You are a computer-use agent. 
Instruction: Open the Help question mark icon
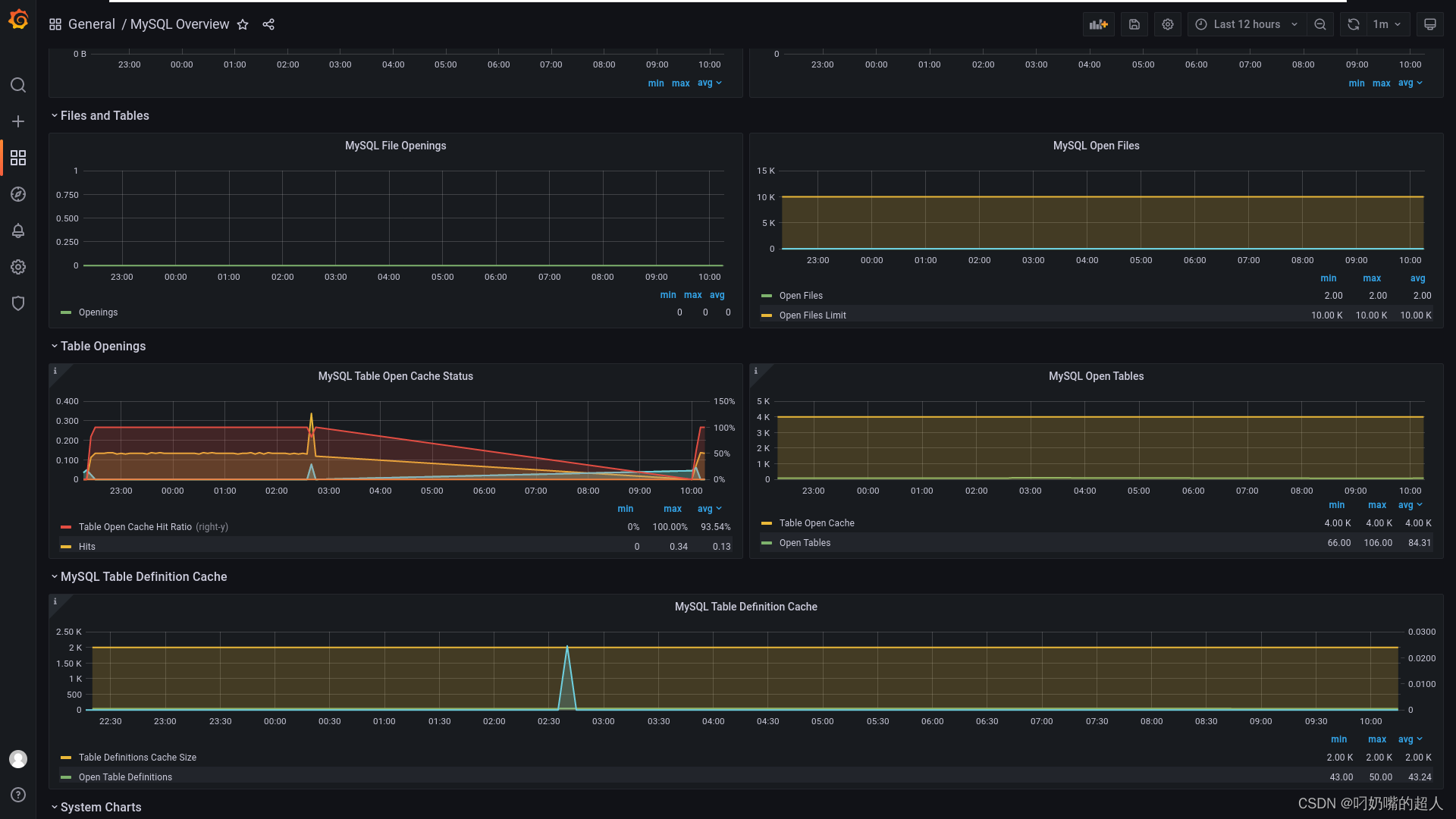pos(18,795)
